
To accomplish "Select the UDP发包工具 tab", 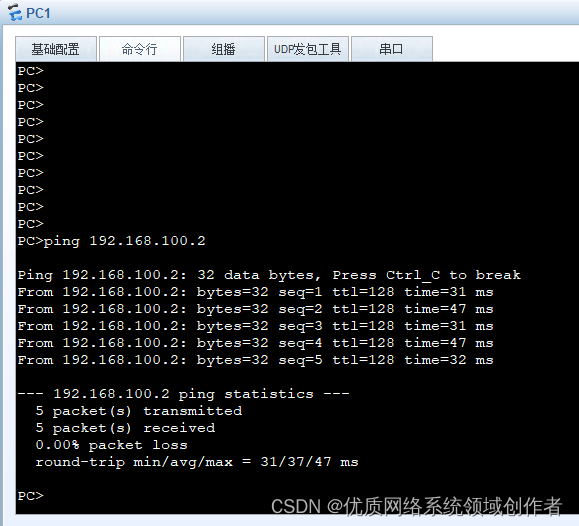I will 308,49.
